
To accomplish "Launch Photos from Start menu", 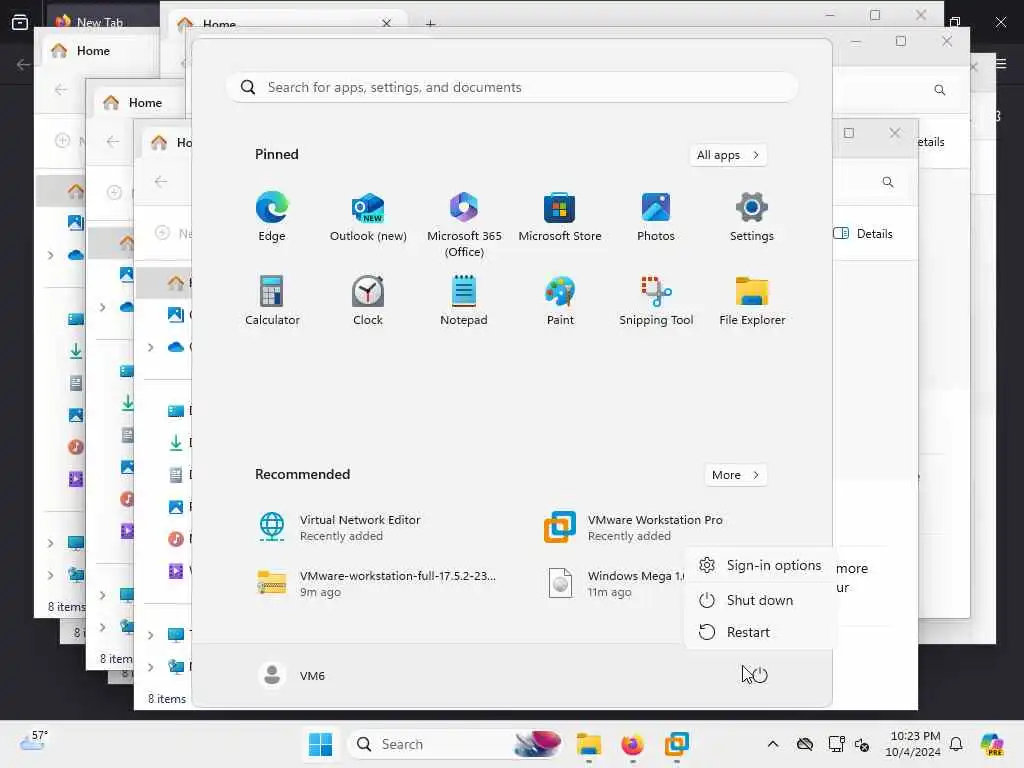I will [x=656, y=216].
